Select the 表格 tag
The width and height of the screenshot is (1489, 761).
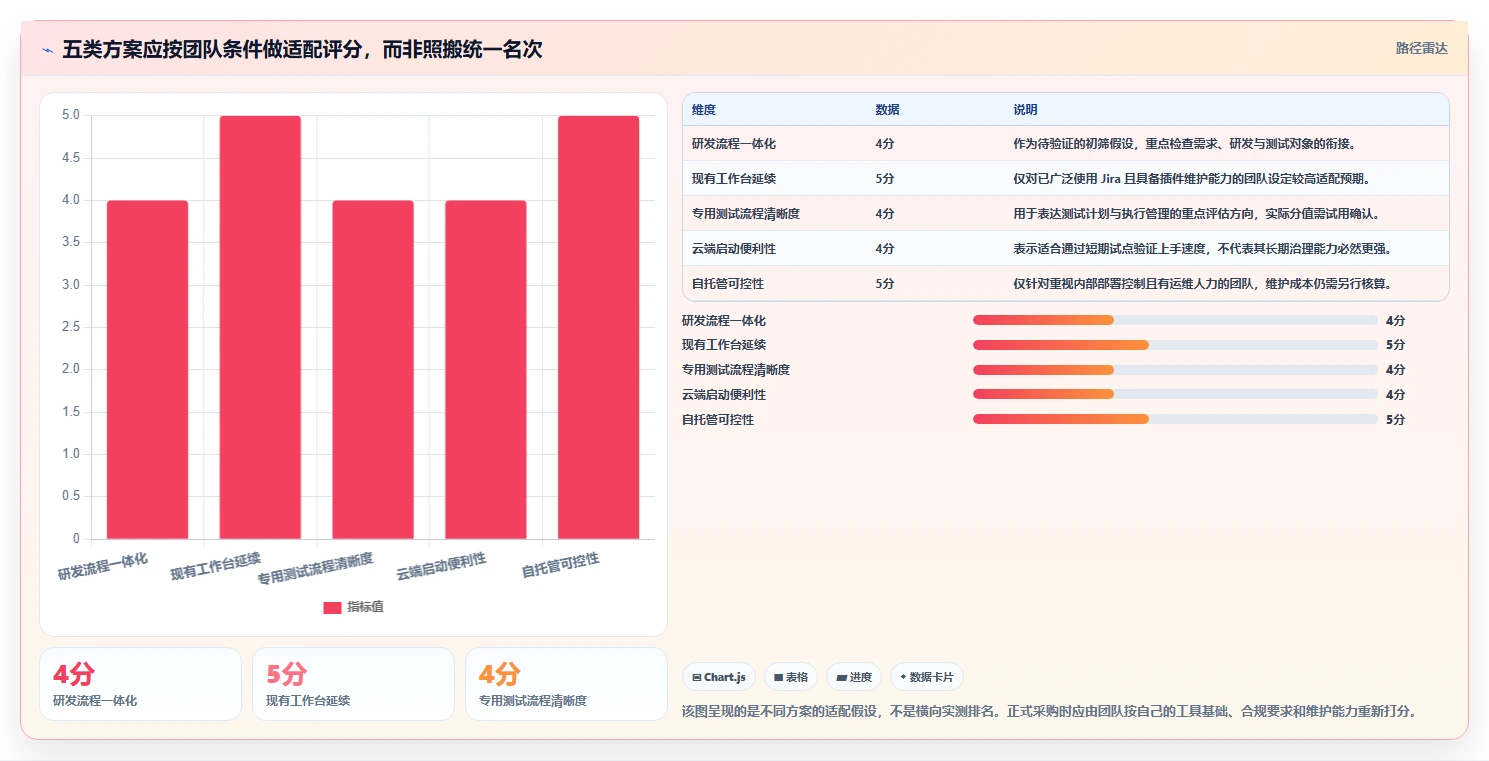coord(790,677)
